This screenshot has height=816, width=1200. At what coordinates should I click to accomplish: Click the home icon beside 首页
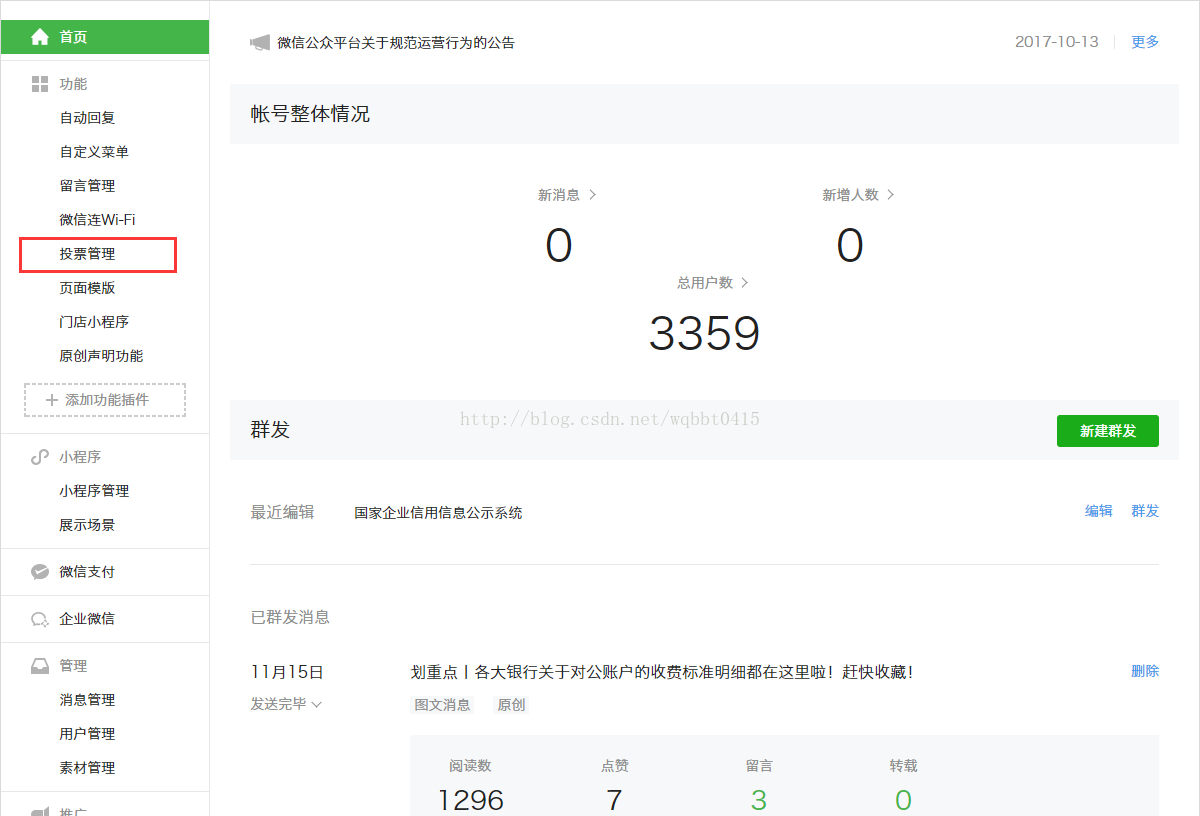(x=40, y=37)
